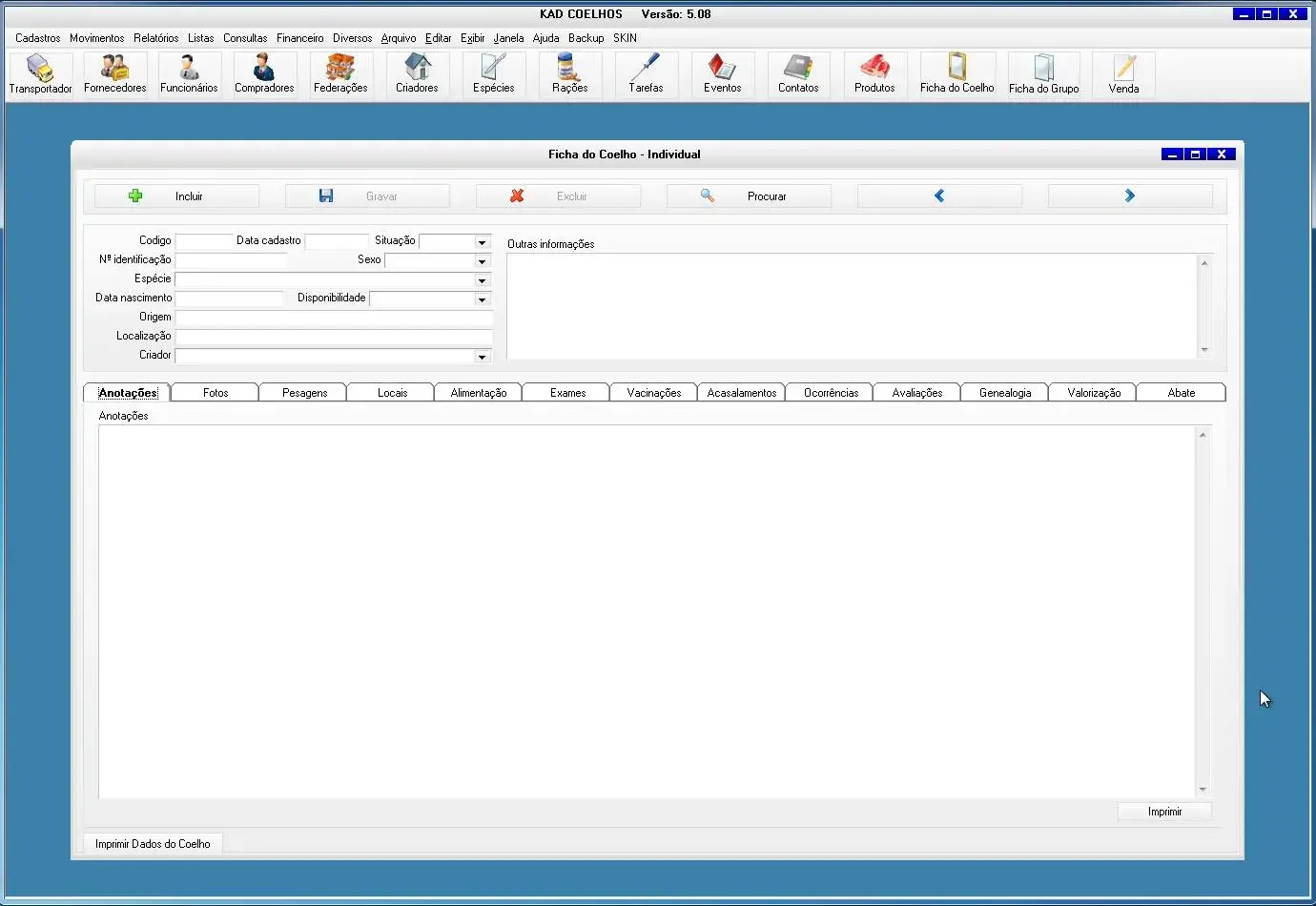Viewport: 1316px width, 906px height.
Task: Open the Produtos icon
Action: 874,74
